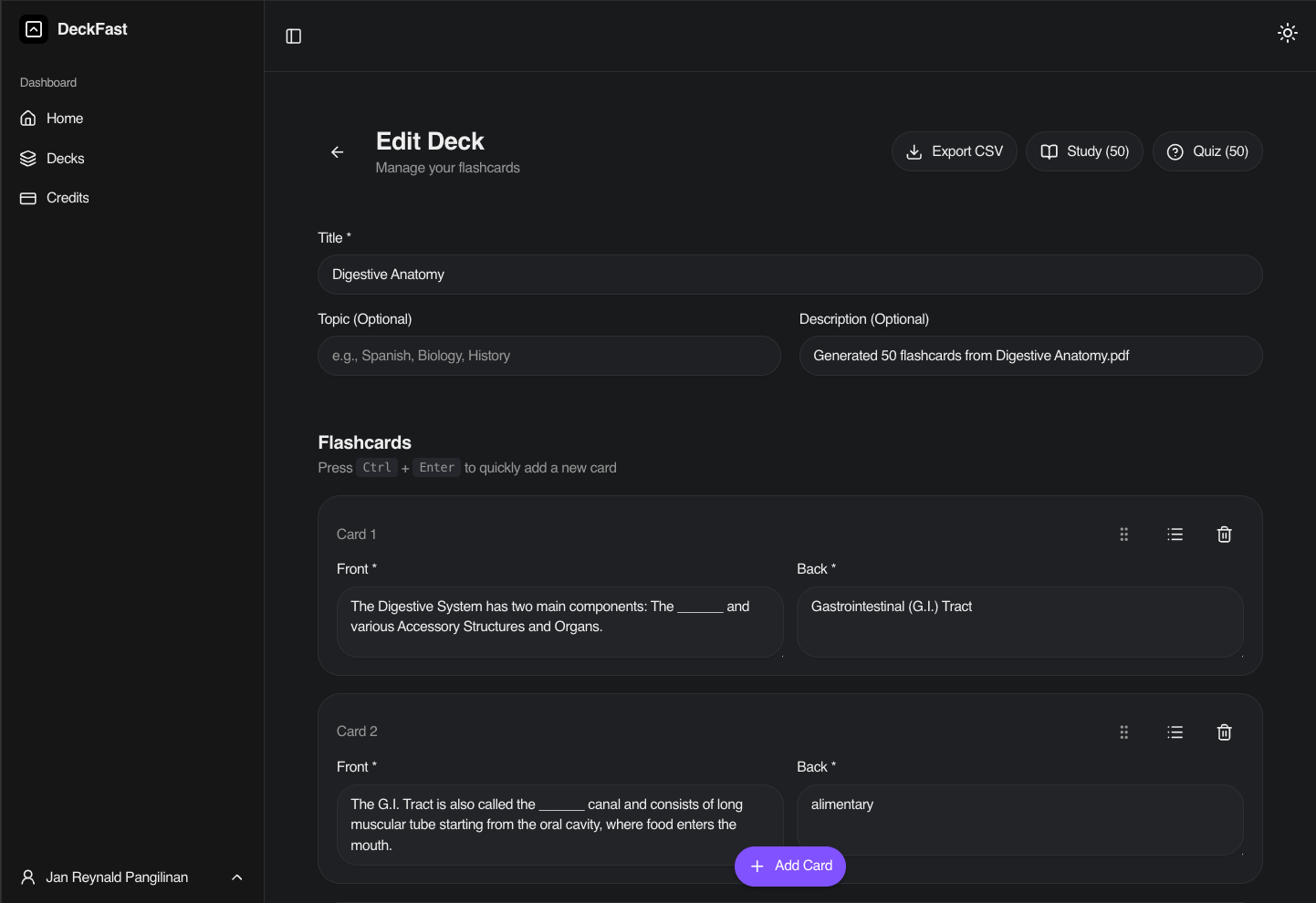Open the list options icon on Card 2
The height and width of the screenshot is (903, 1316).
pyautogui.click(x=1175, y=732)
